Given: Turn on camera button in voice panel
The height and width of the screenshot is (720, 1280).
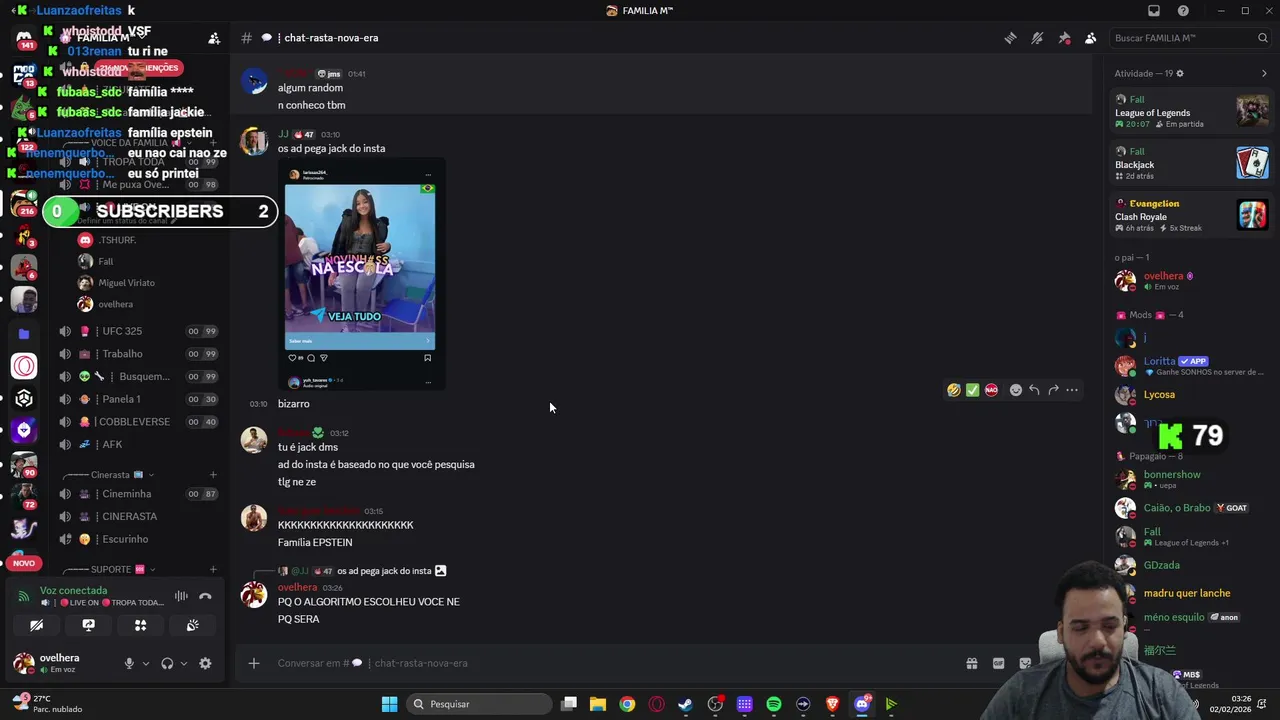Looking at the screenshot, I should point(36,625).
